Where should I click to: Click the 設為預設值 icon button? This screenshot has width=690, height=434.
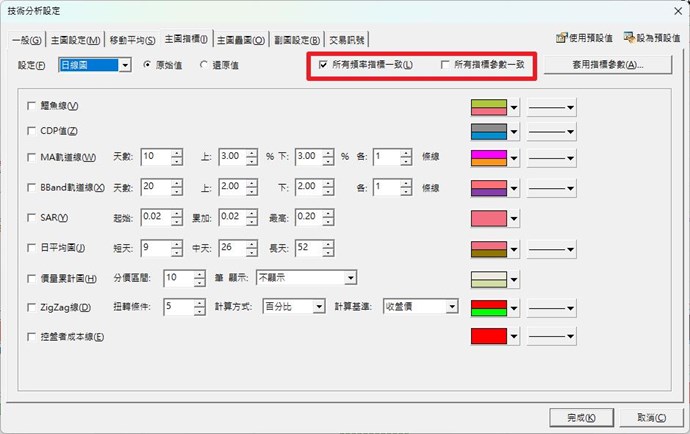click(651, 38)
